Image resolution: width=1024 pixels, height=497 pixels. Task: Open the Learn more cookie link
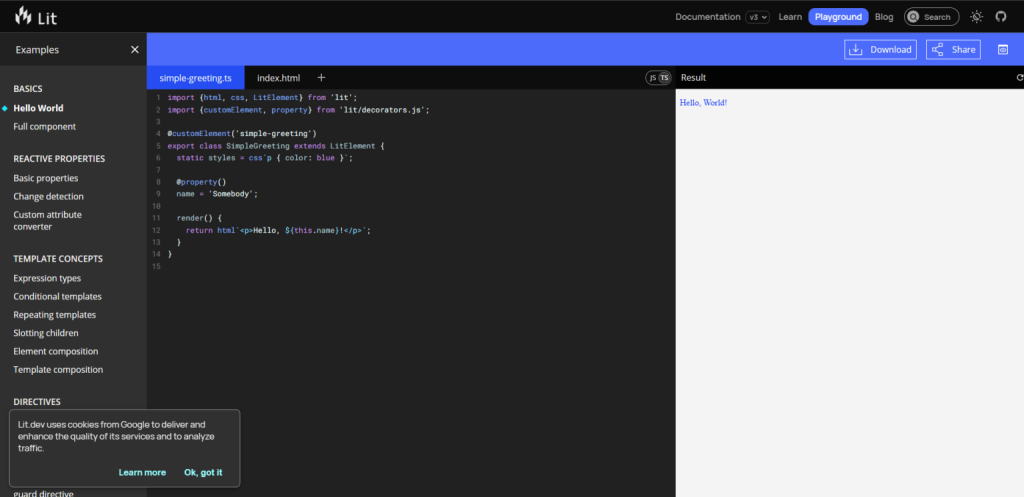point(142,472)
